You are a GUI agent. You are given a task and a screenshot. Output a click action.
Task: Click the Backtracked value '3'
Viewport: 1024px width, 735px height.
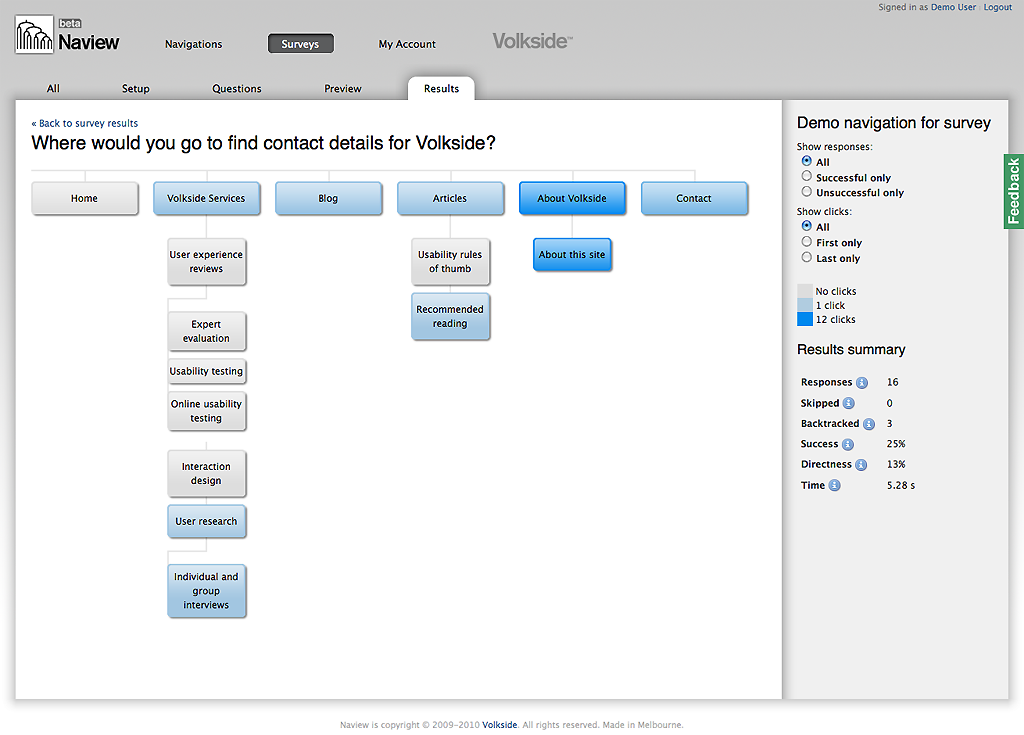[889, 423]
